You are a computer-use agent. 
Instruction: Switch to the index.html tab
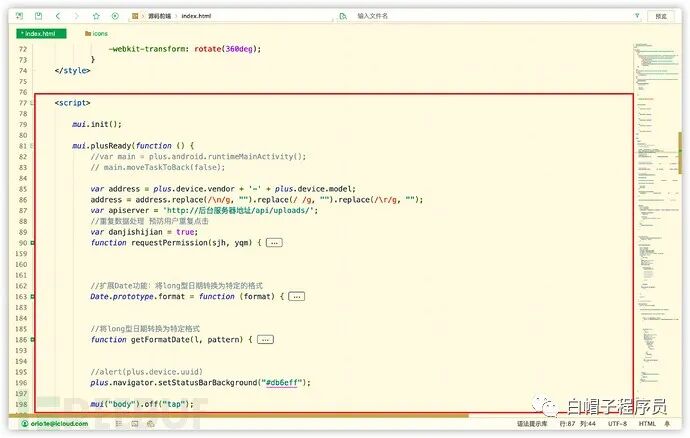[41, 33]
